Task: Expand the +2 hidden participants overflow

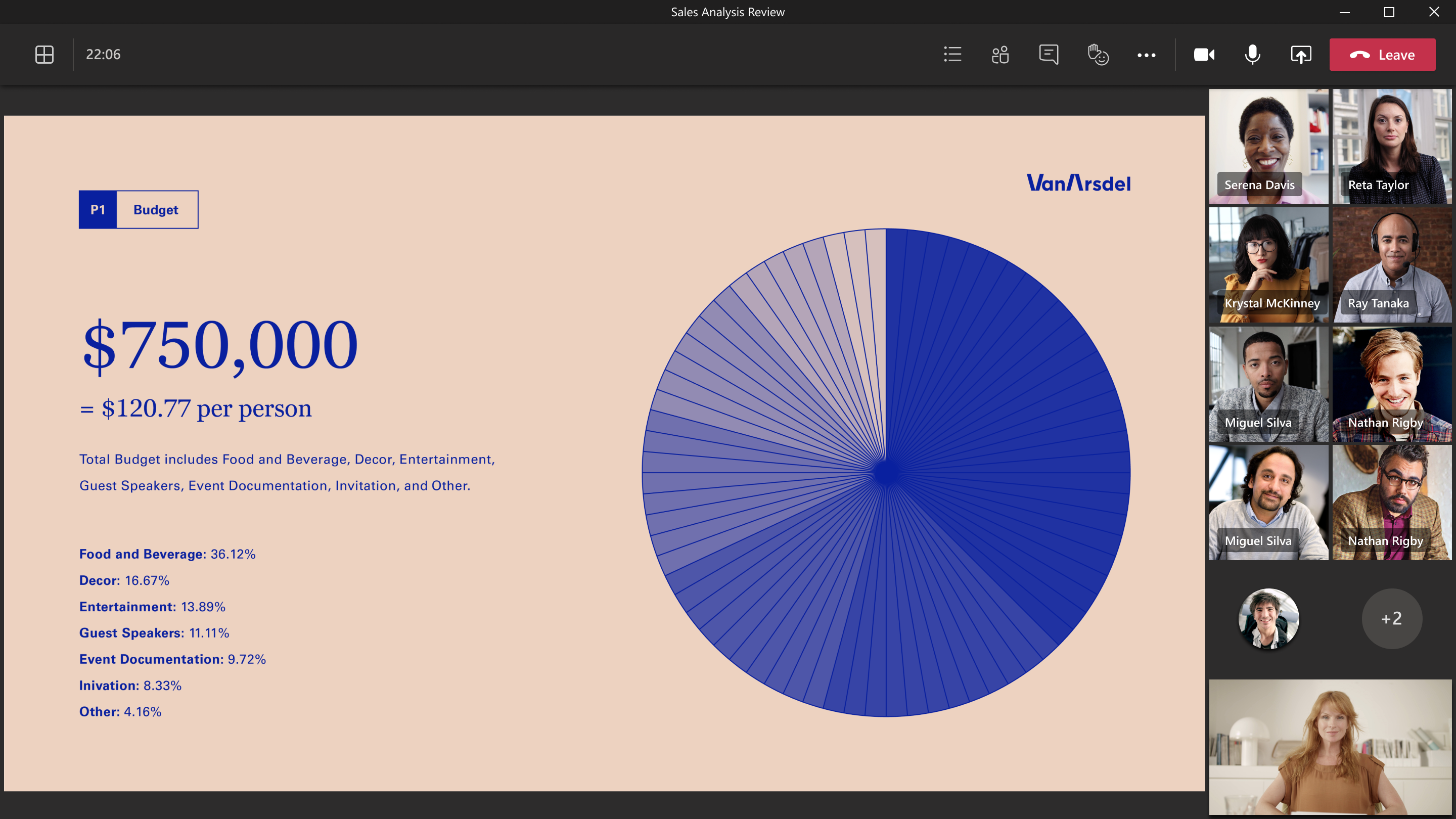Action: click(x=1392, y=618)
